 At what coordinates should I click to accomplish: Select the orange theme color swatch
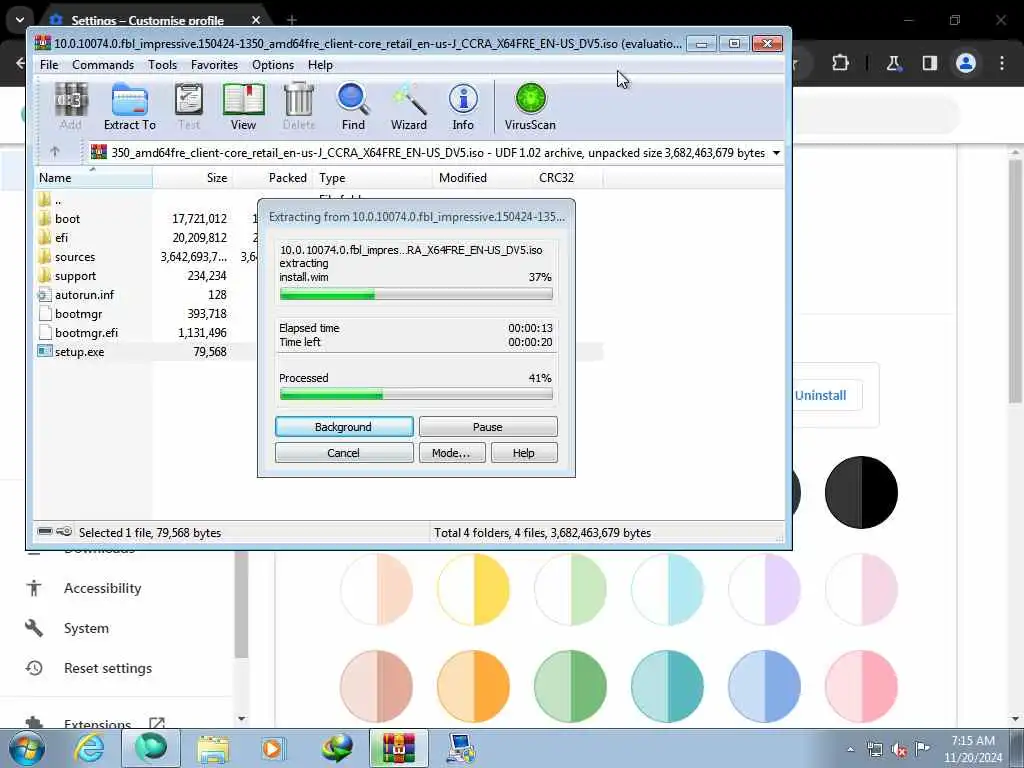pos(473,686)
